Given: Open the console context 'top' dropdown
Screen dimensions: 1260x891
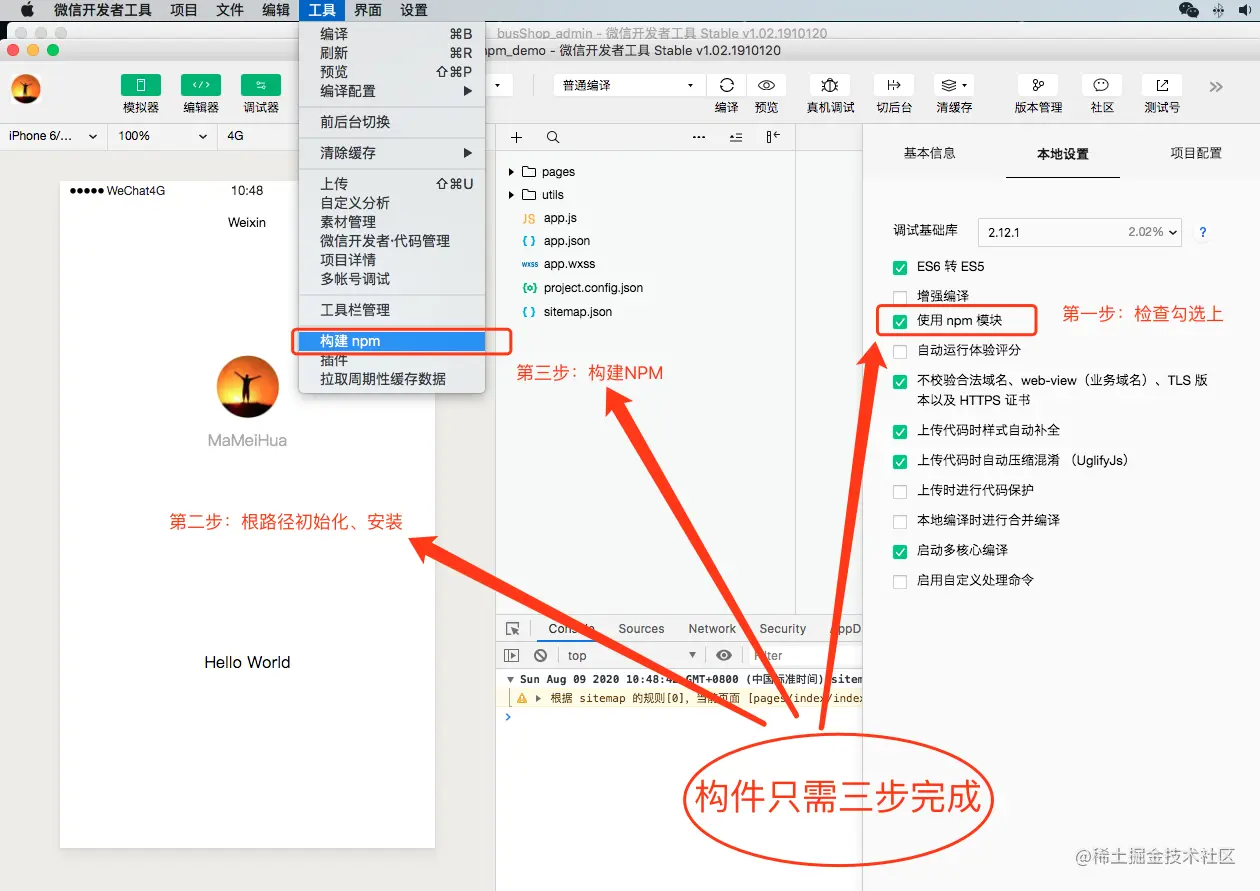Looking at the screenshot, I should tap(632, 656).
